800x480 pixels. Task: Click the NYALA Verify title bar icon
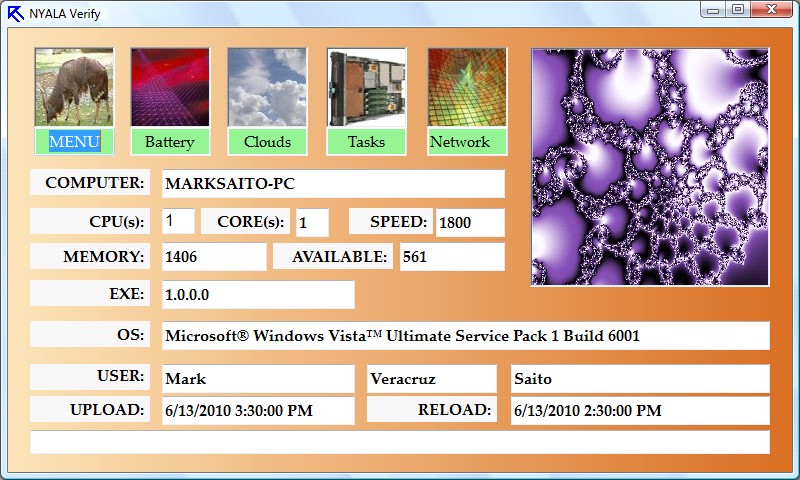(15, 12)
